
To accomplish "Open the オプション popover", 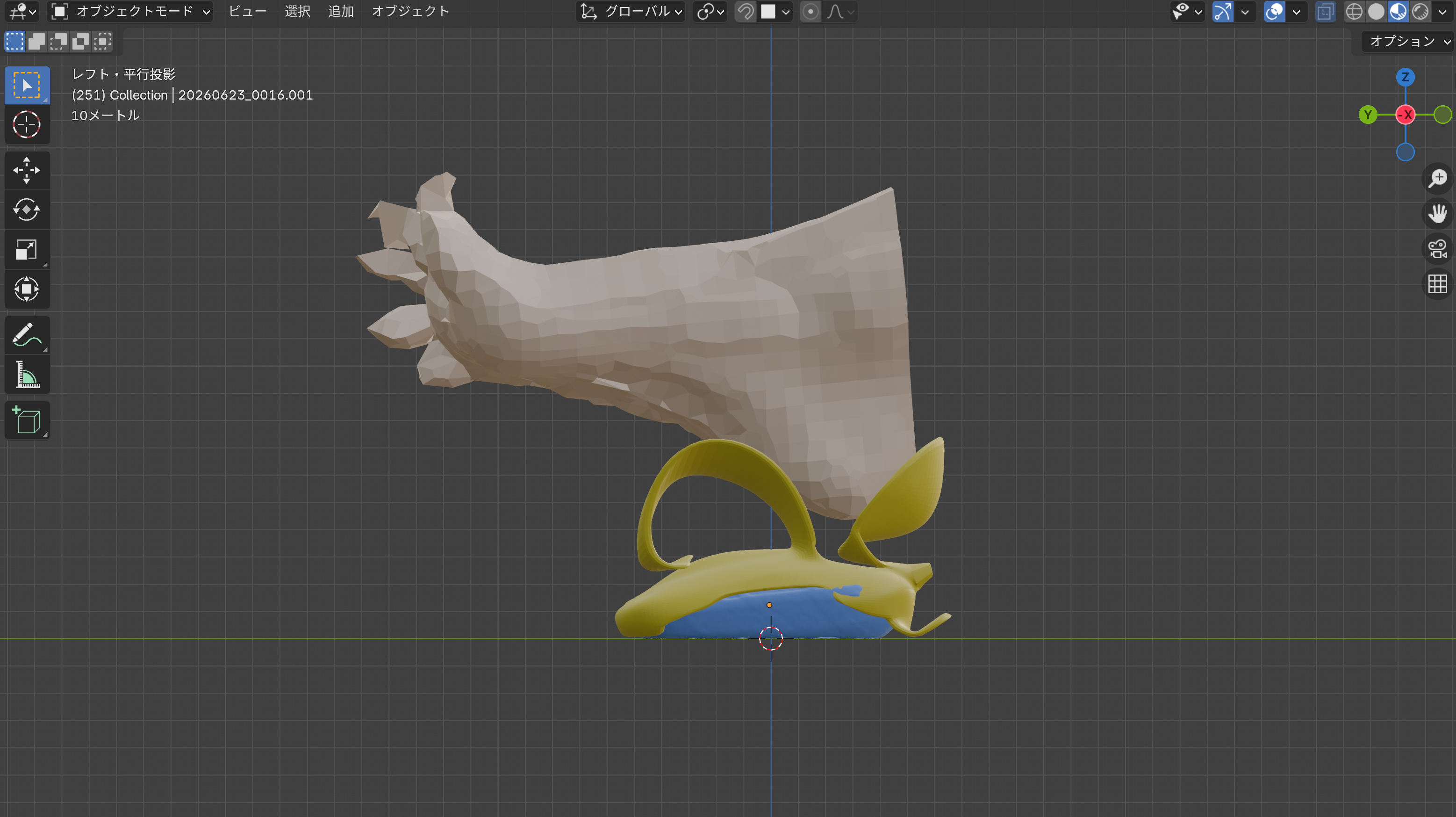I will (1408, 41).
